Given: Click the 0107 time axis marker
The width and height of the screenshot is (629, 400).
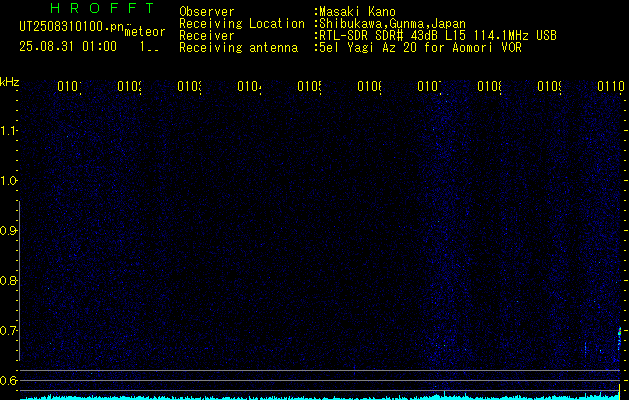Looking at the screenshot, I should tap(430, 87).
